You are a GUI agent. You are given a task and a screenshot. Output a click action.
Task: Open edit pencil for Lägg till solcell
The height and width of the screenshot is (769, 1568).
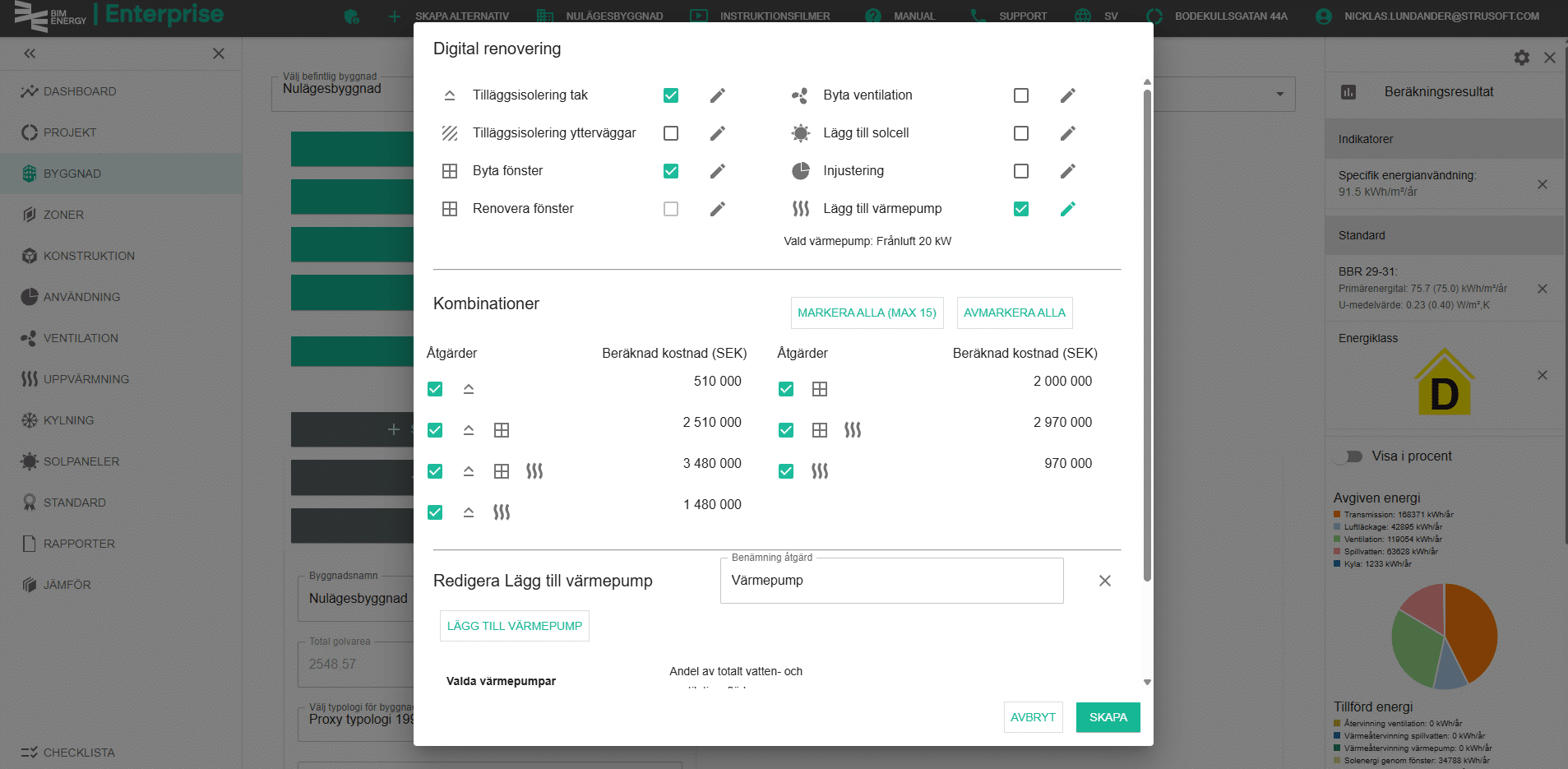click(x=1067, y=133)
